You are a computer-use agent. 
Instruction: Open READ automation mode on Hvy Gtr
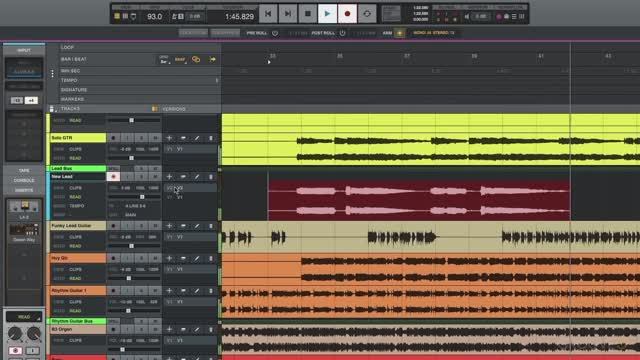(x=75, y=279)
